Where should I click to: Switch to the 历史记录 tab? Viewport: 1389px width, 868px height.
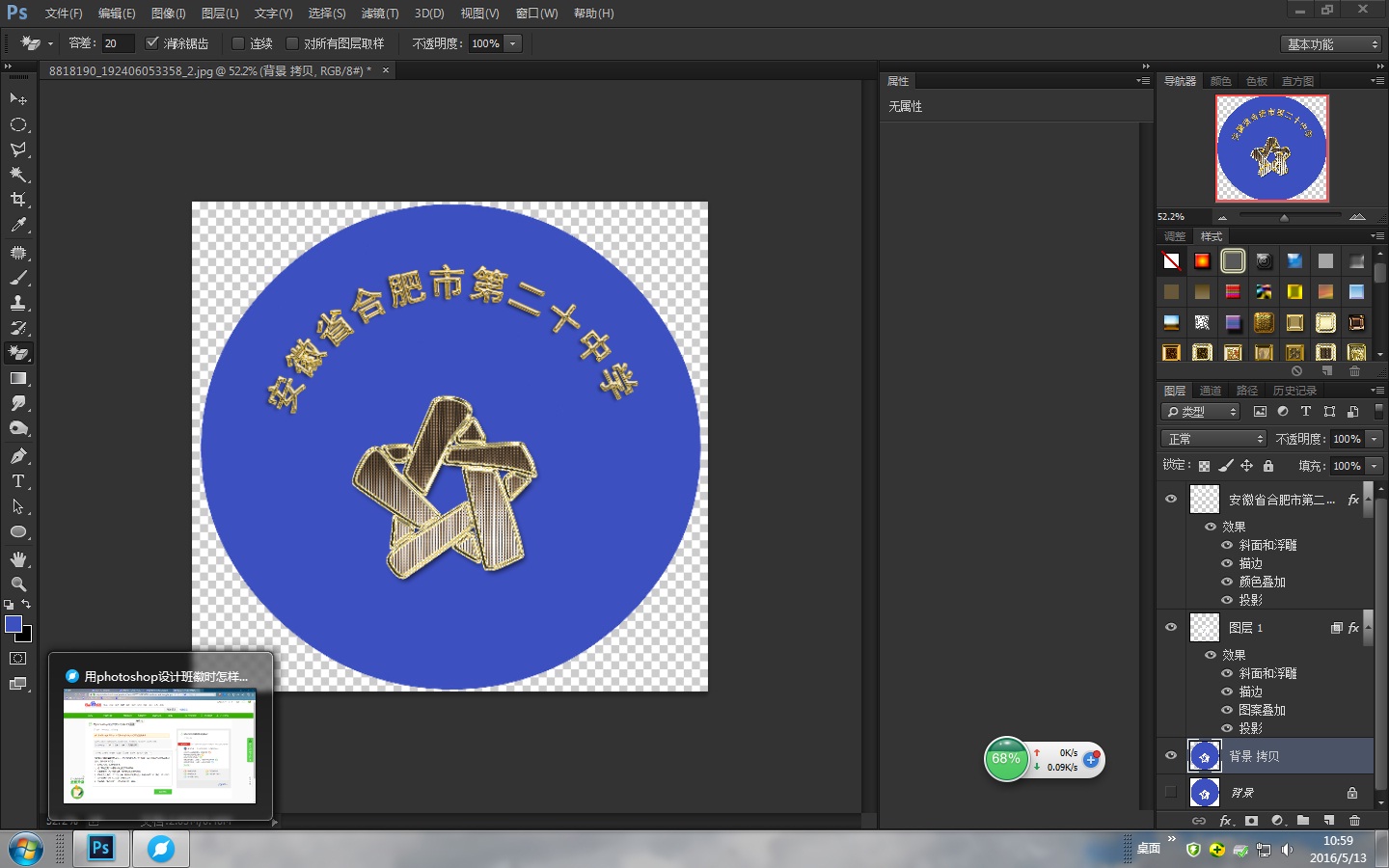tap(1294, 391)
